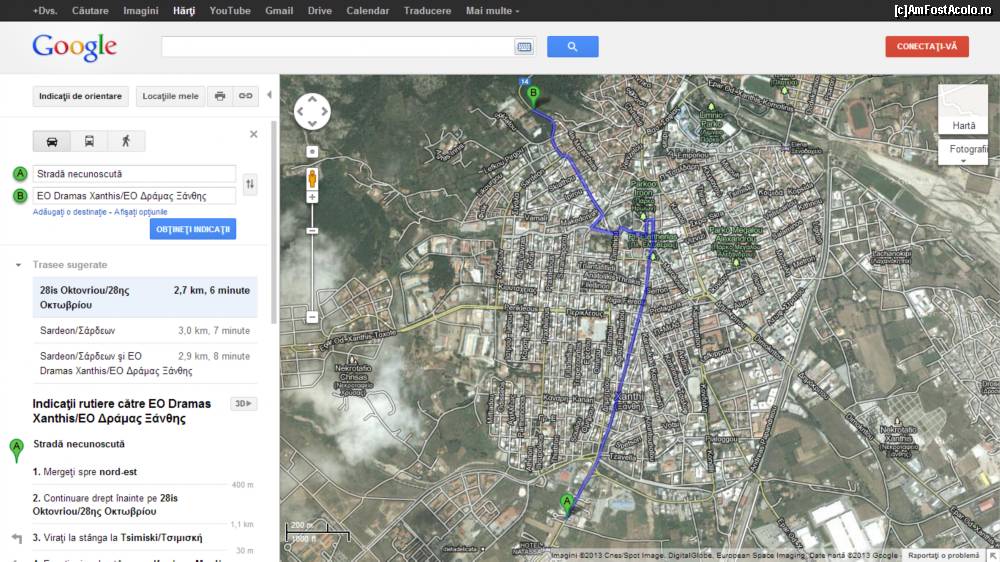Close the directions panel X
Screen dimensions: 1000x562
(254, 134)
